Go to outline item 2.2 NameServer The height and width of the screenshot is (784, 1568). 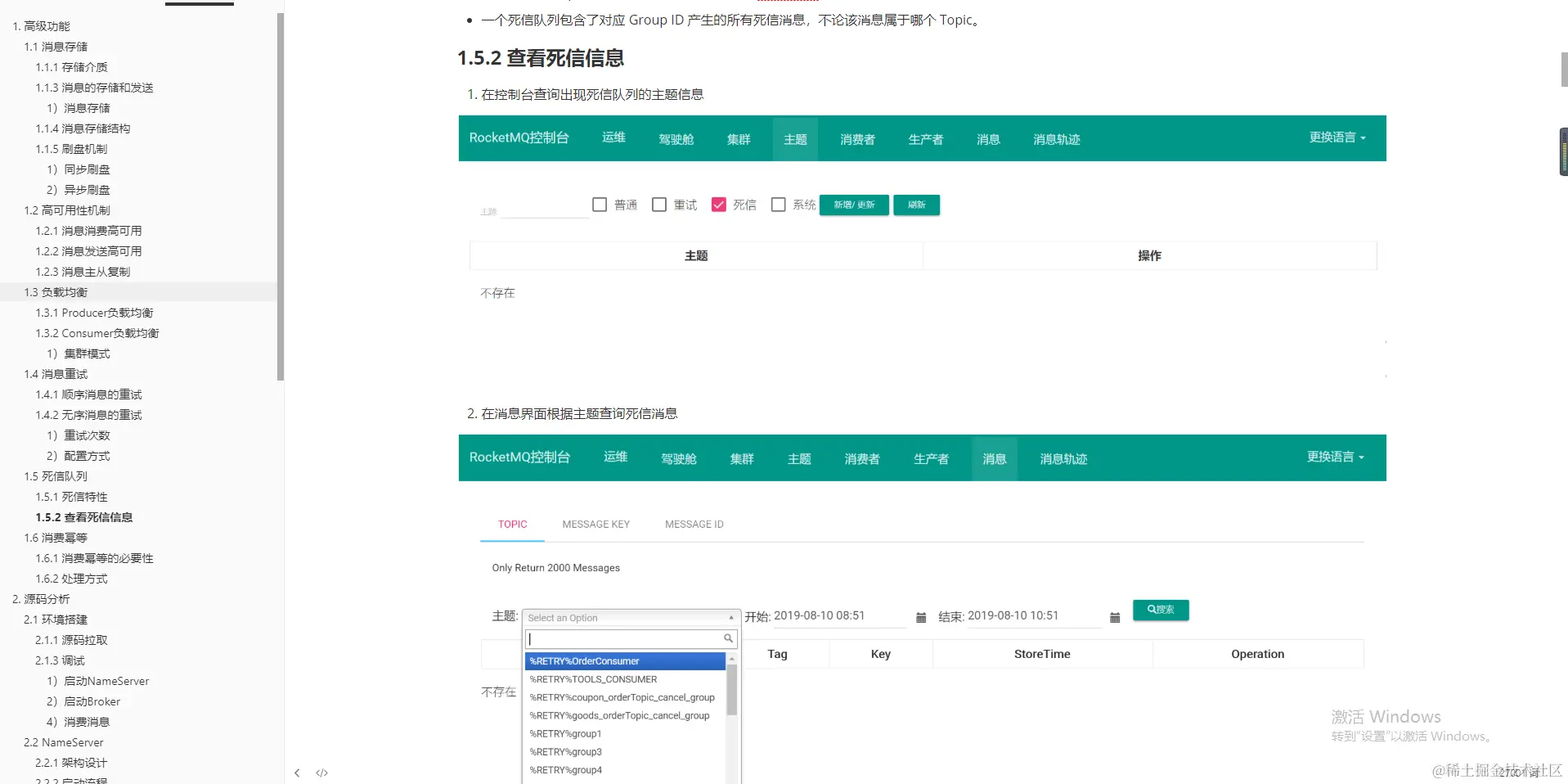64,742
